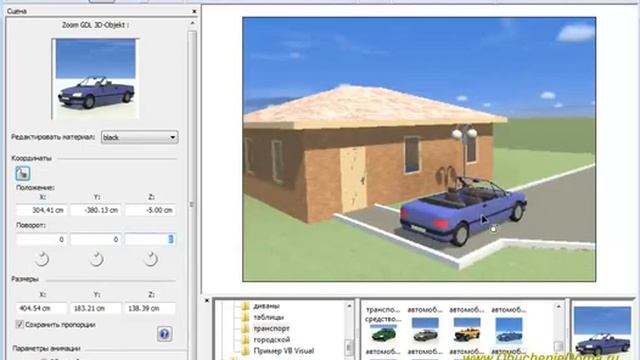Select the blue convertible in the 3D view

pos(463,212)
